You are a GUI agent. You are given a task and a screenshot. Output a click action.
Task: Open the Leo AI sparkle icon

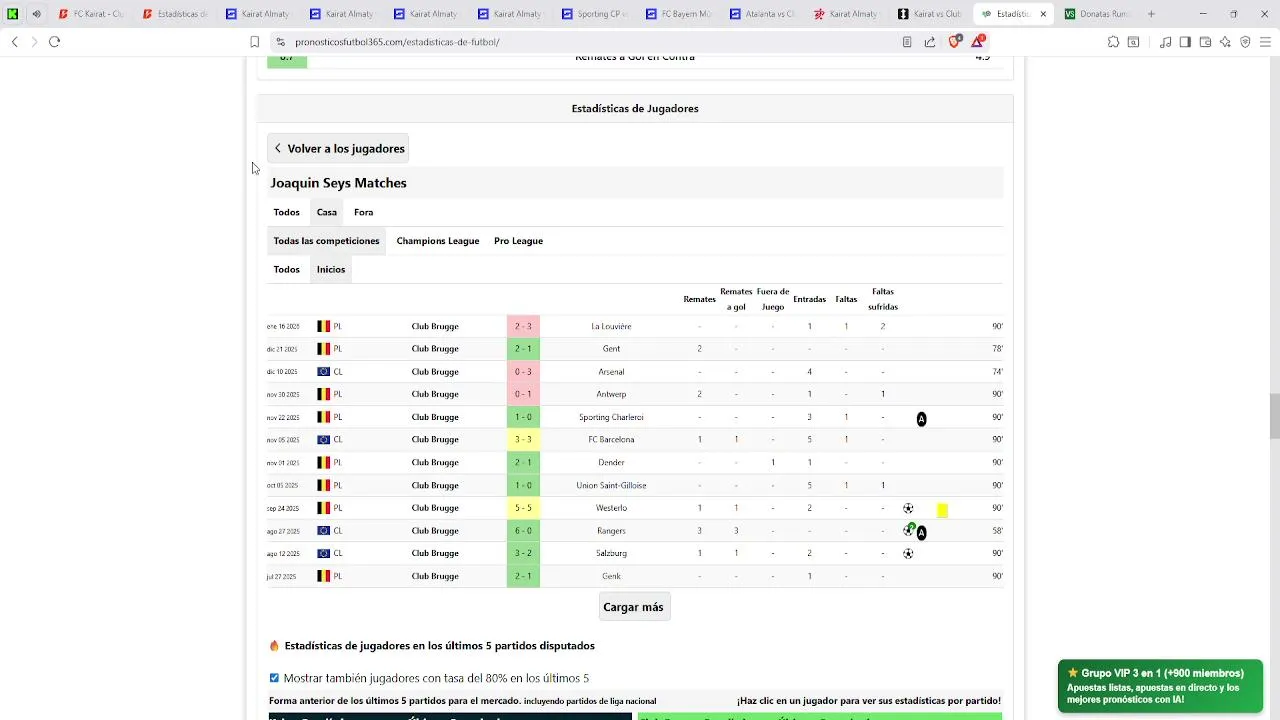pos(1225,42)
